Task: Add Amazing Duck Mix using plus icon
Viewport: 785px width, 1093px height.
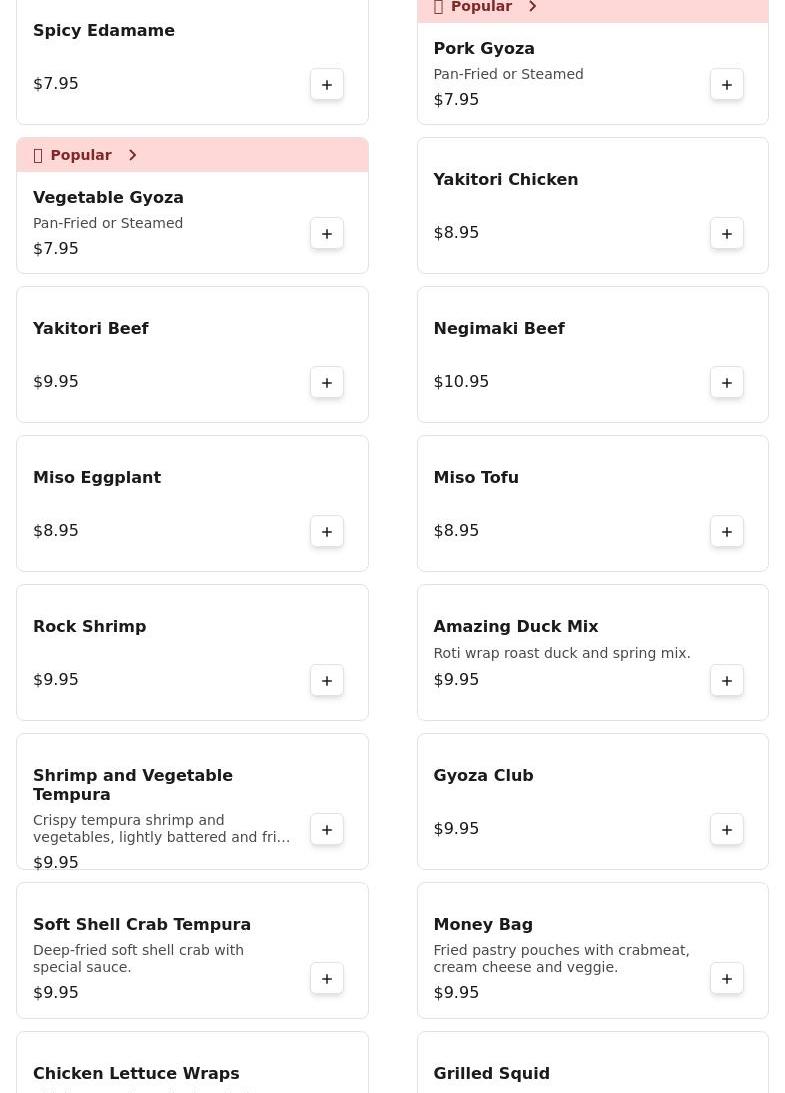Action: click(726, 681)
